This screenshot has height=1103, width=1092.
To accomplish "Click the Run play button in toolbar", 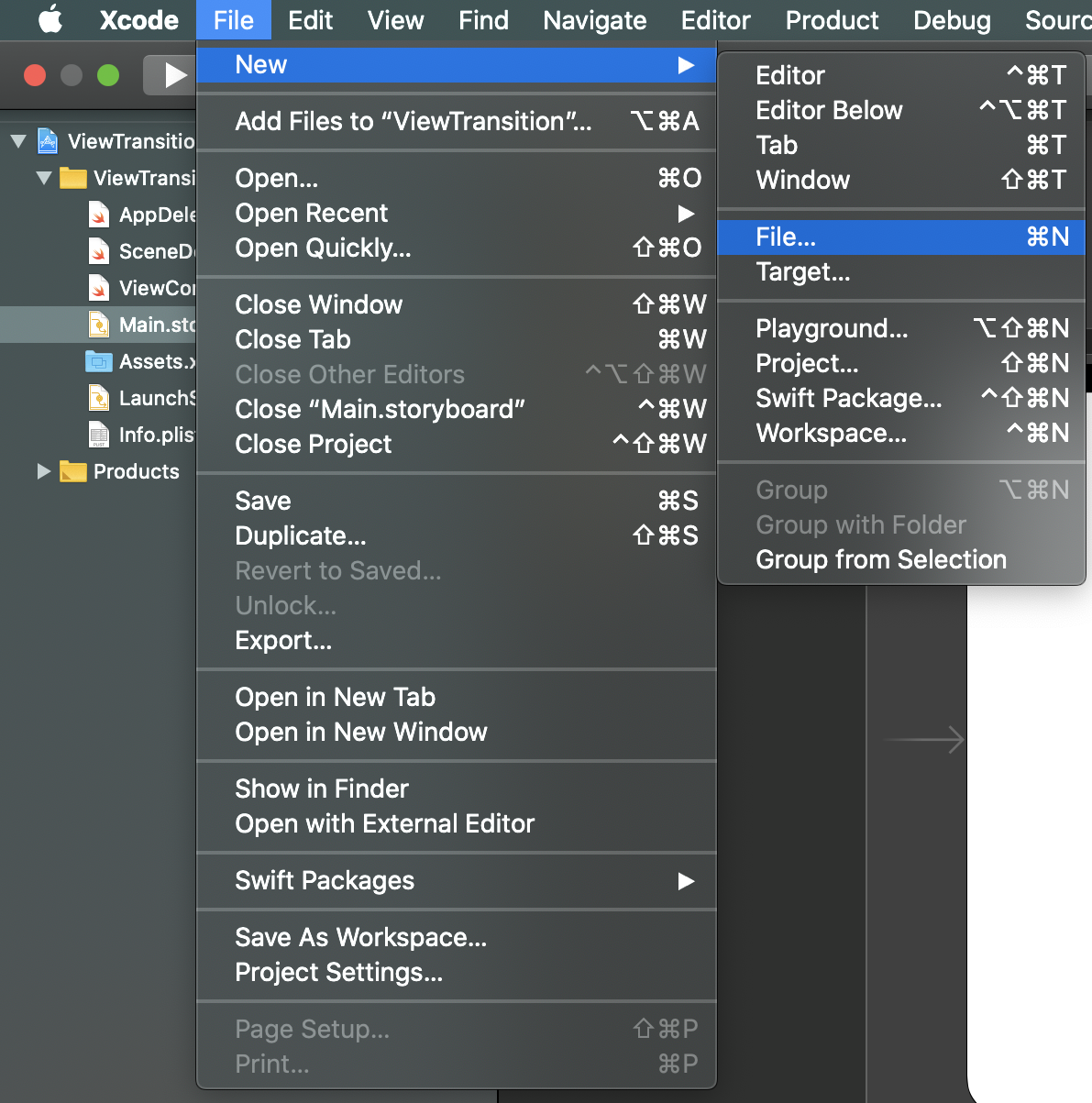I will pos(174,75).
